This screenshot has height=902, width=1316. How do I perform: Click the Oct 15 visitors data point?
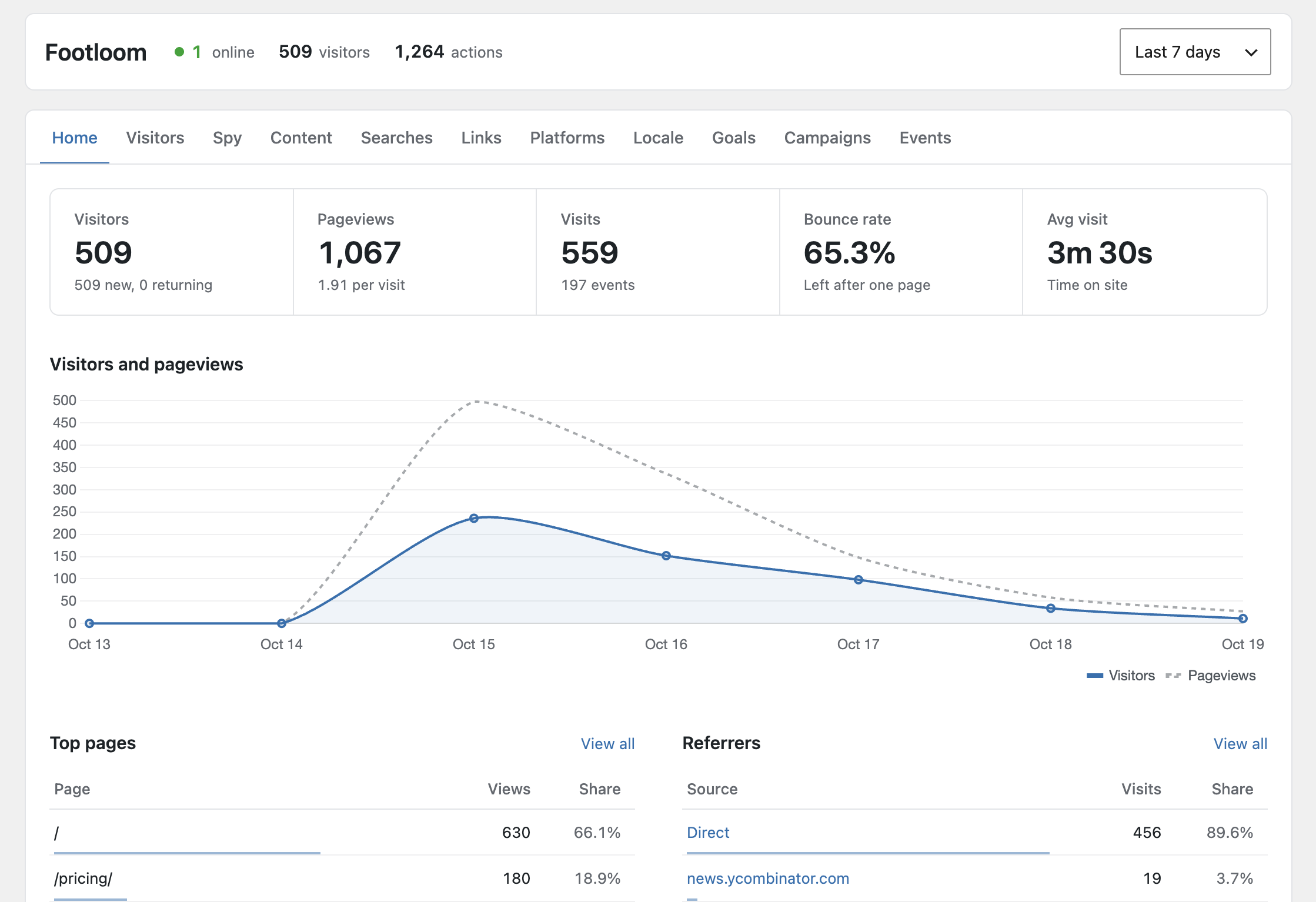(474, 518)
